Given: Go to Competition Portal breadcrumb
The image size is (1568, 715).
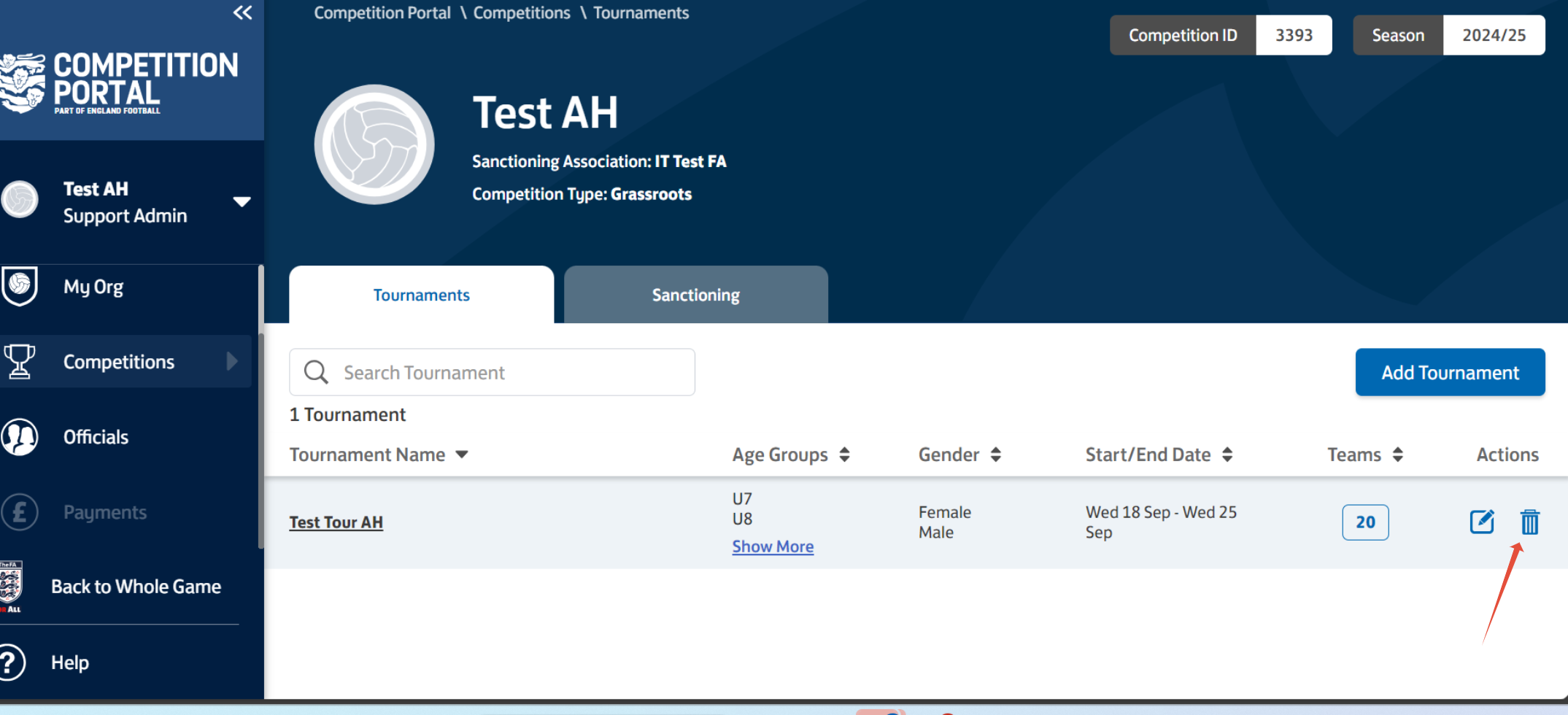Looking at the screenshot, I should point(382,13).
